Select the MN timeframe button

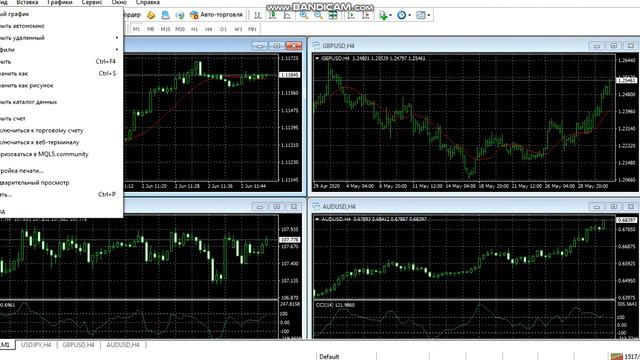pyautogui.click(x=252, y=29)
